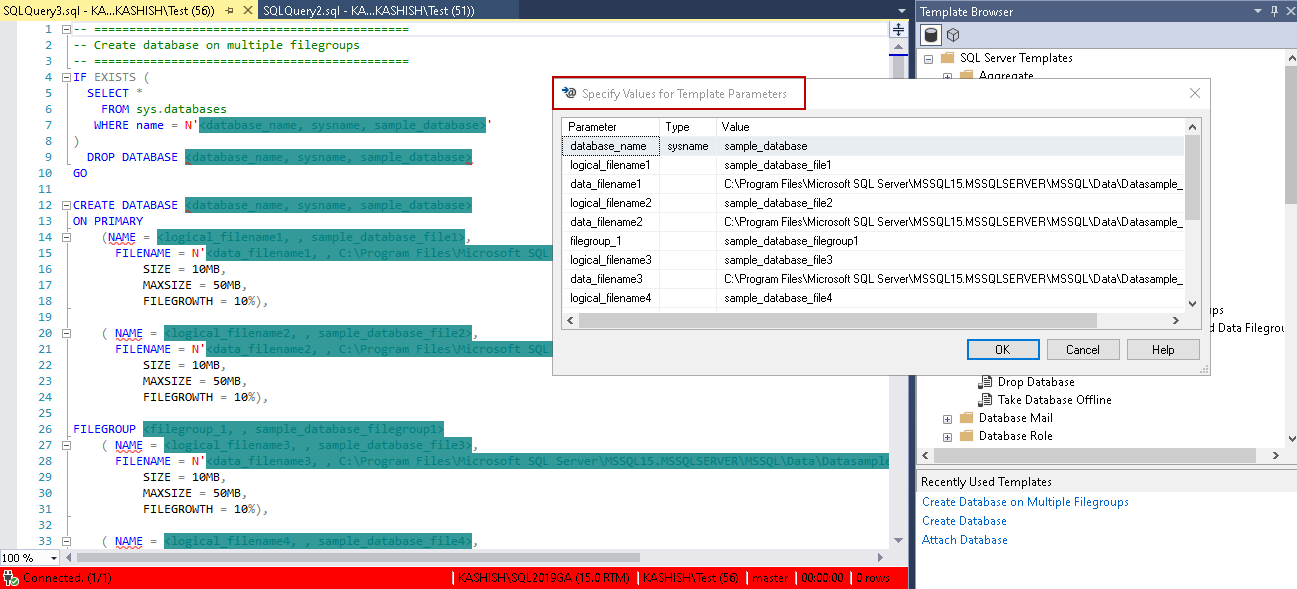The width and height of the screenshot is (1297, 589).
Task: Click the connection status icon in status bar
Action: click(x=11, y=578)
